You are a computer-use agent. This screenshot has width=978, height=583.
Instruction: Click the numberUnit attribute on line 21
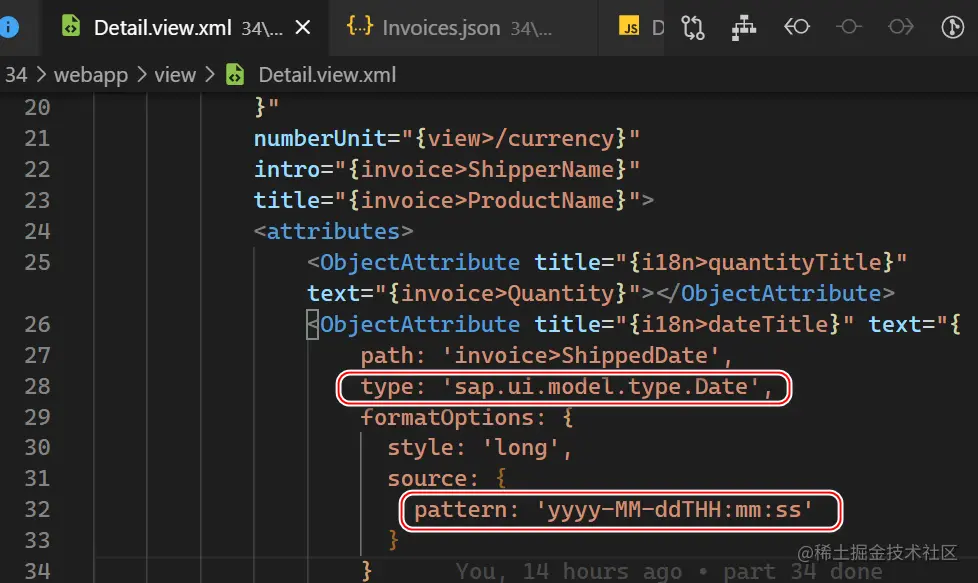320,138
